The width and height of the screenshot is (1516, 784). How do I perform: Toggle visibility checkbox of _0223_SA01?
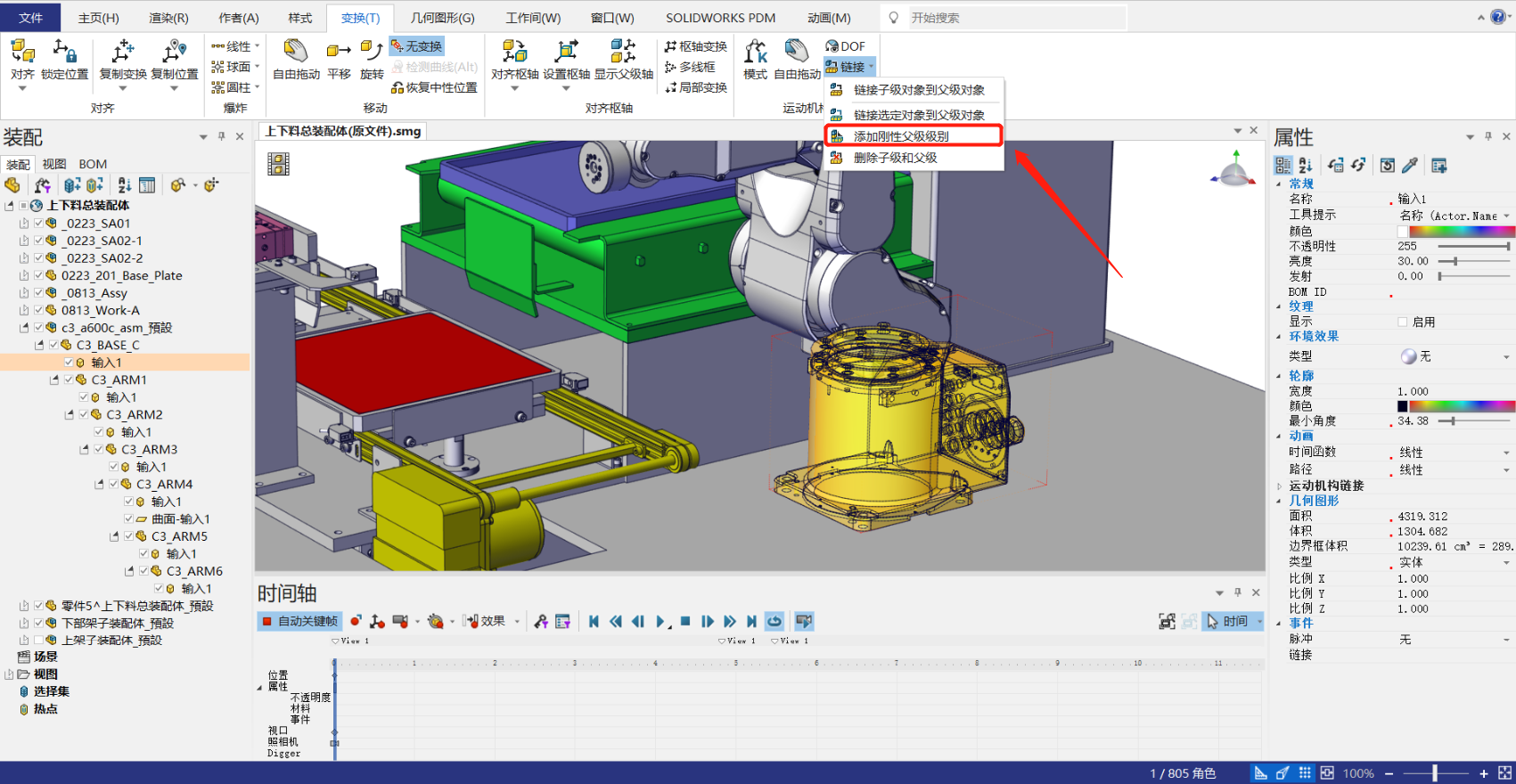(38, 224)
